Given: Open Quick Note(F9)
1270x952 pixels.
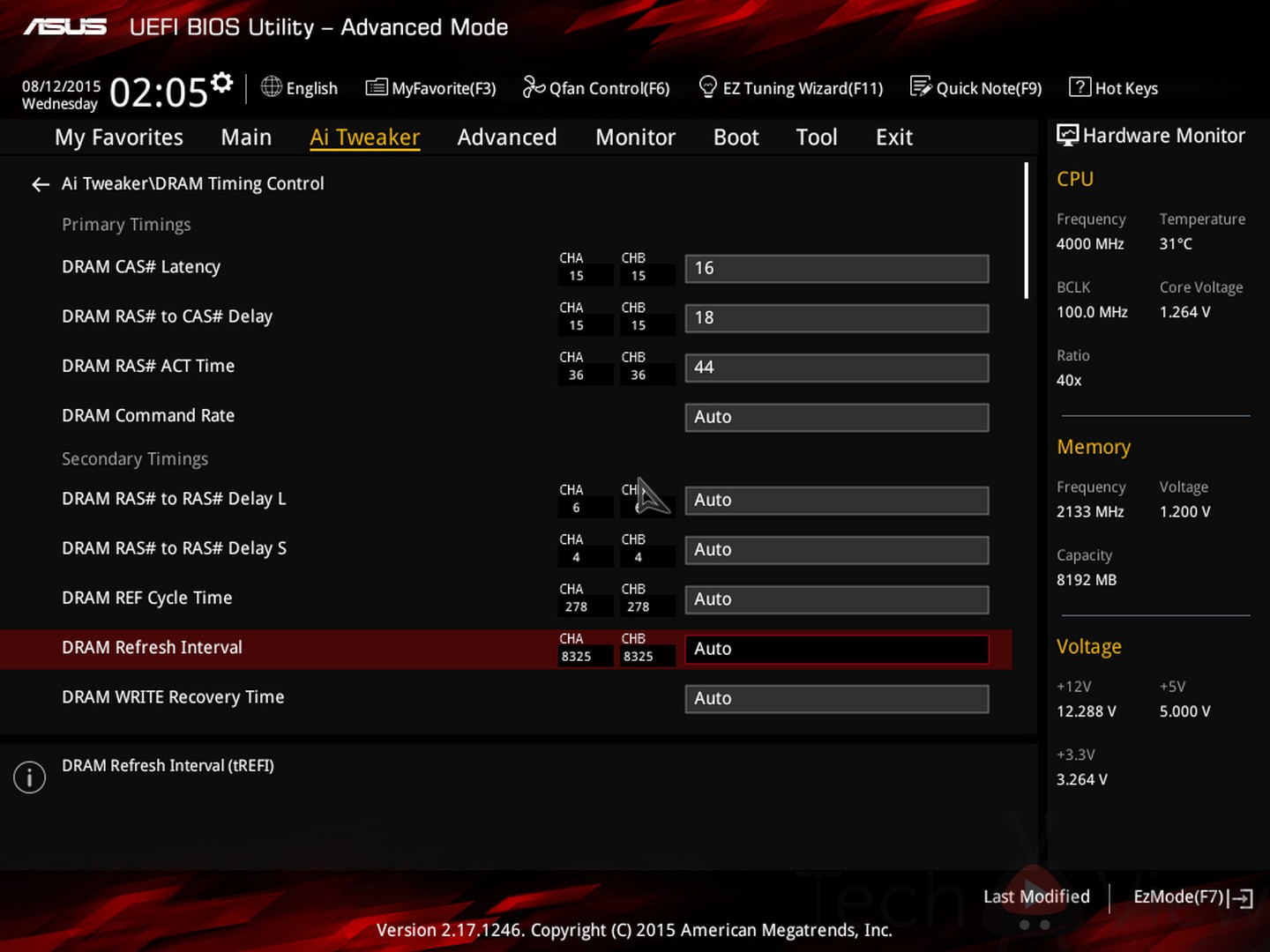Looking at the screenshot, I should pos(989,88).
